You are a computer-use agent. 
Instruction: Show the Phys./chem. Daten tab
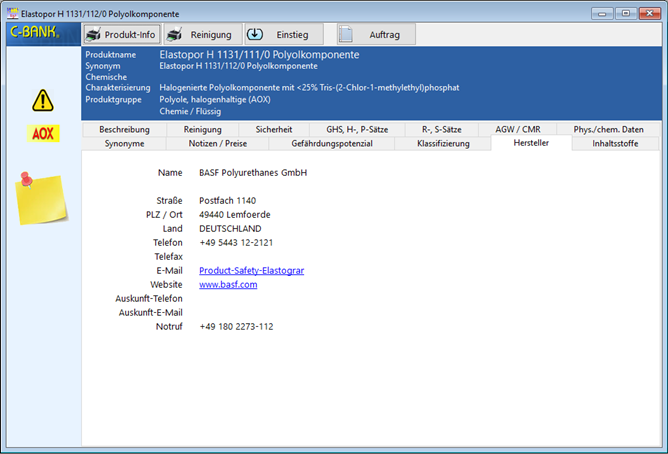pyautogui.click(x=608, y=130)
